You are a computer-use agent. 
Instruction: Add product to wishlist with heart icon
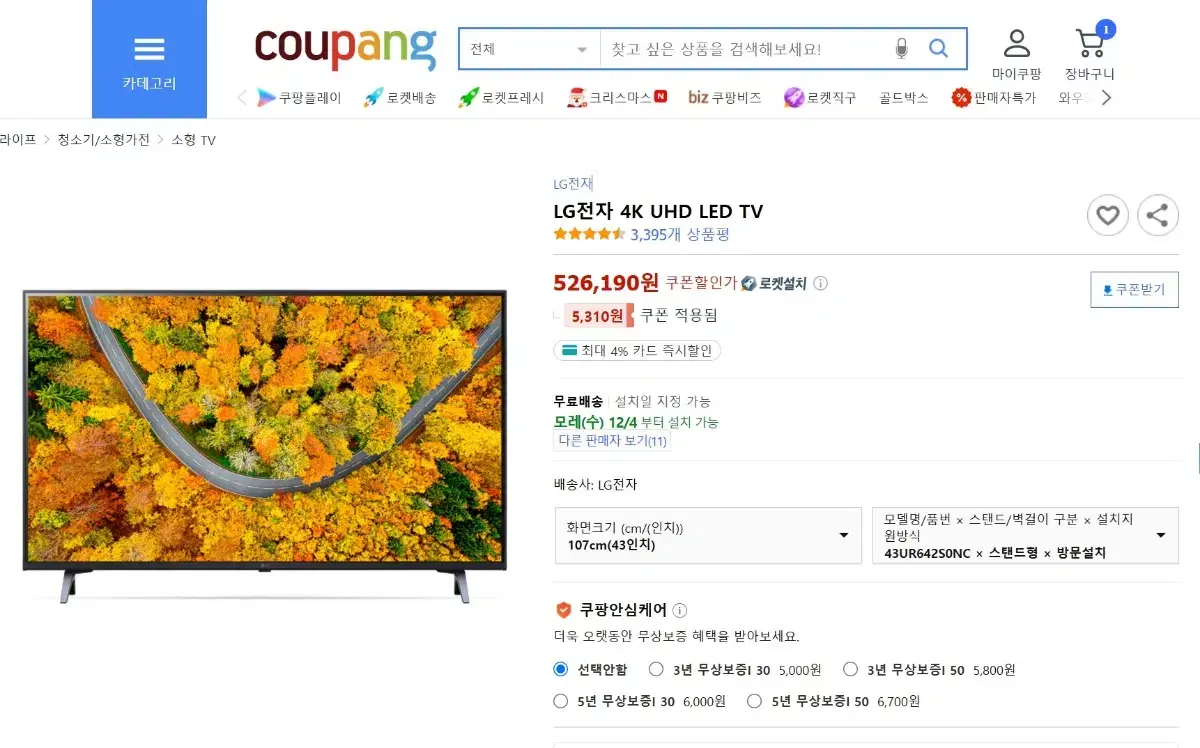pyautogui.click(x=1108, y=215)
